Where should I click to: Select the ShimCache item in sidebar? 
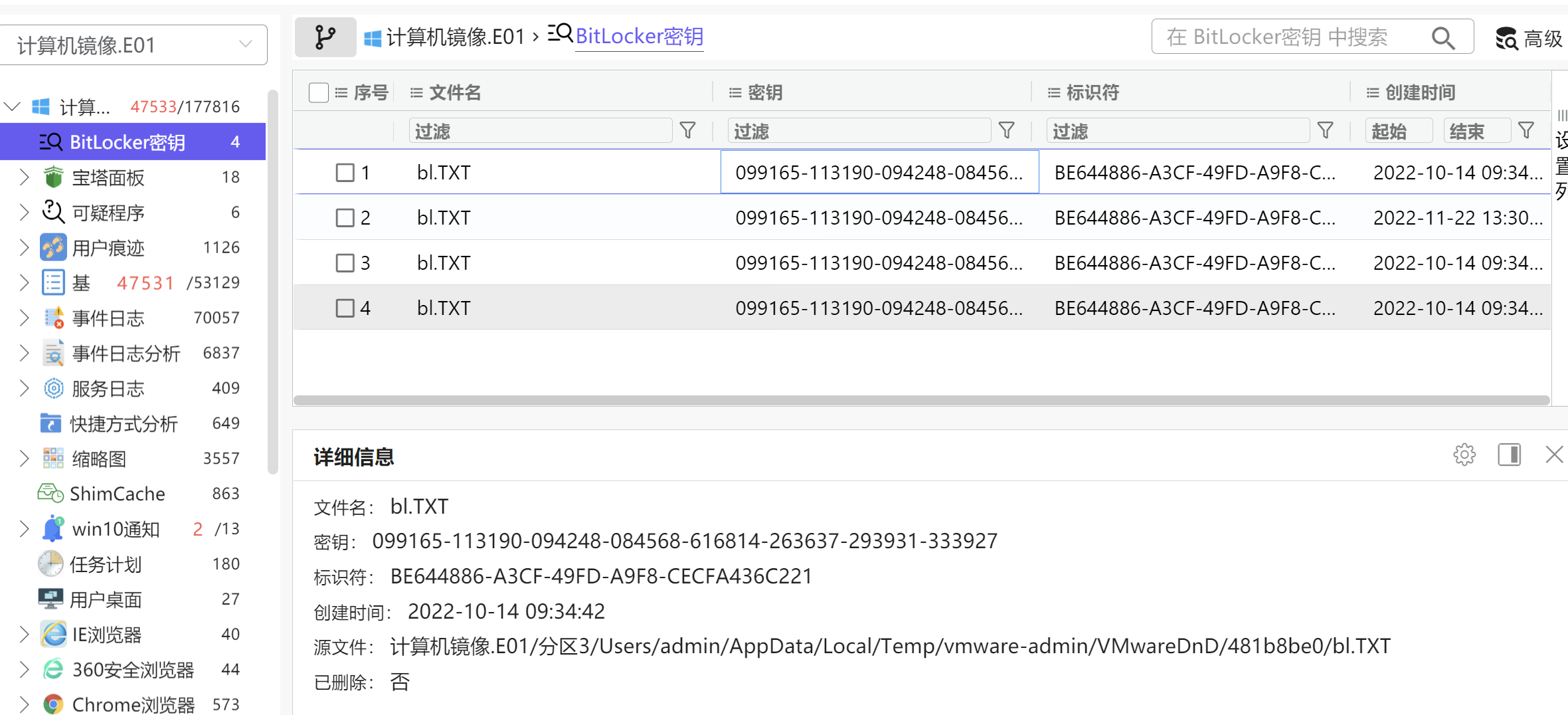click(117, 494)
